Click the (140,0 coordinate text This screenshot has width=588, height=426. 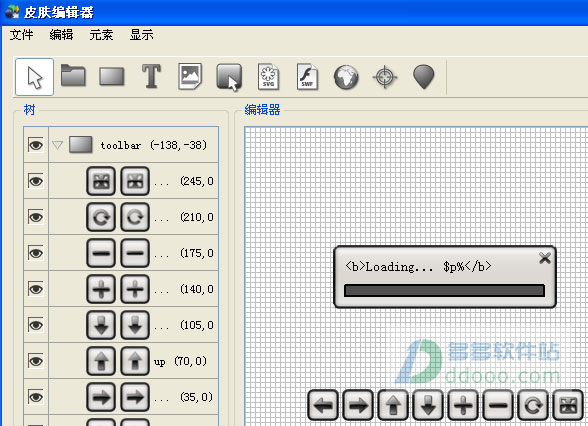[197, 289]
